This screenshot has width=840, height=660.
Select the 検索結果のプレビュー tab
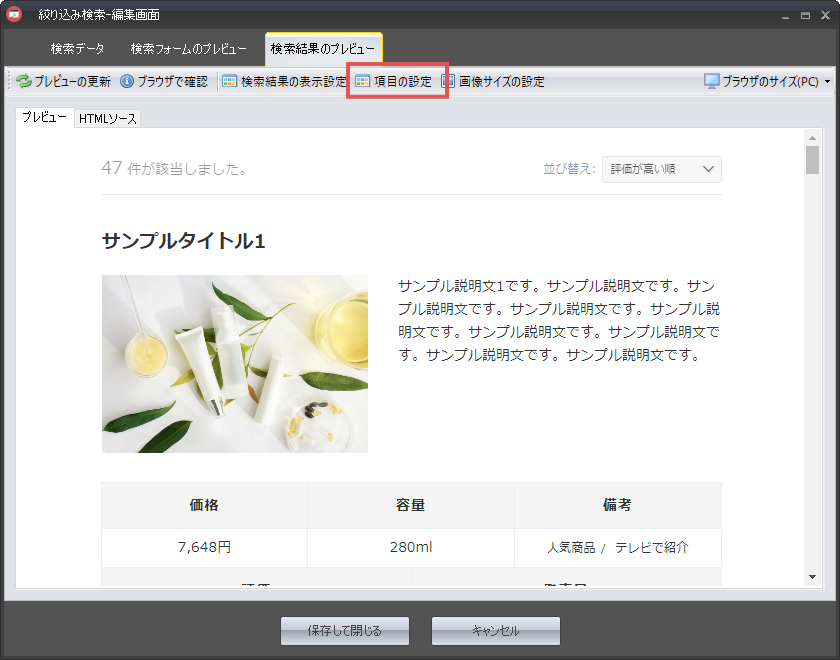point(323,49)
